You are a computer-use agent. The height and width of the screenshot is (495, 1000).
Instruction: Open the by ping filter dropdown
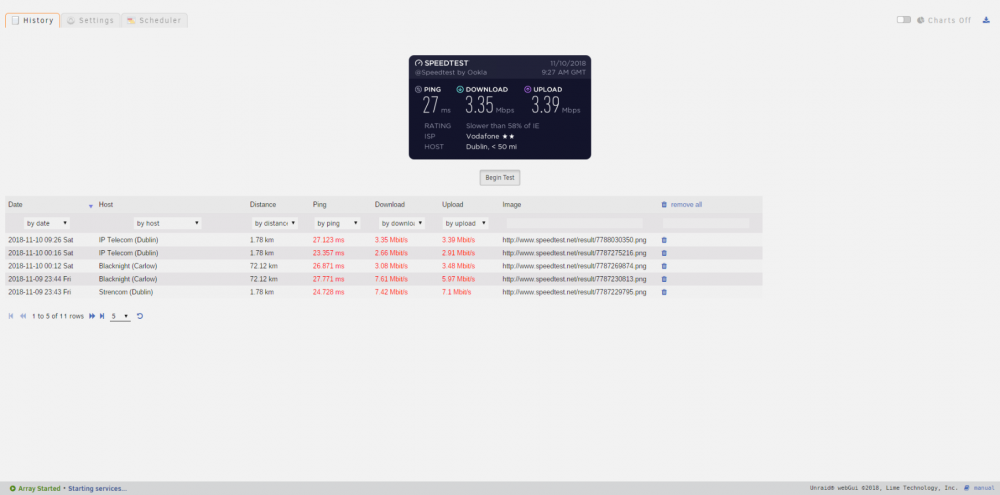(x=337, y=223)
